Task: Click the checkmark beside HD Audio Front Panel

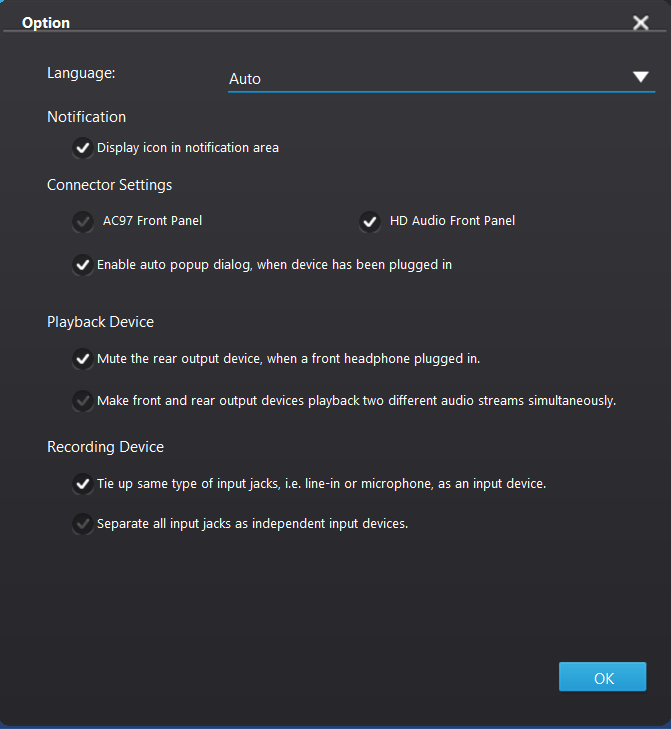Action: tap(371, 221)
